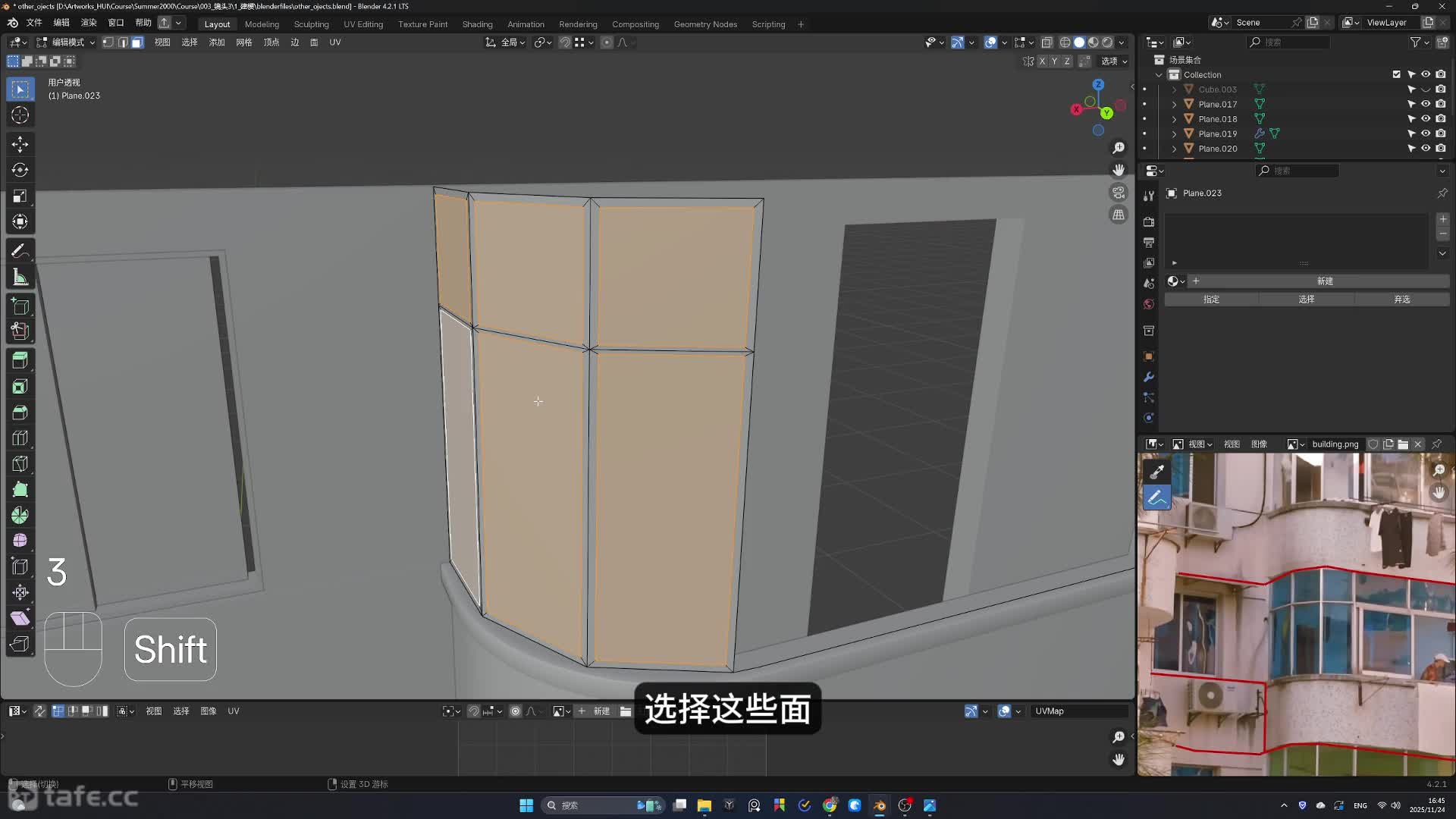The width and height of the screenshot is (1456, 819).
Task: Open the UVMap dropdown
Action: [x=1080, y=711]
